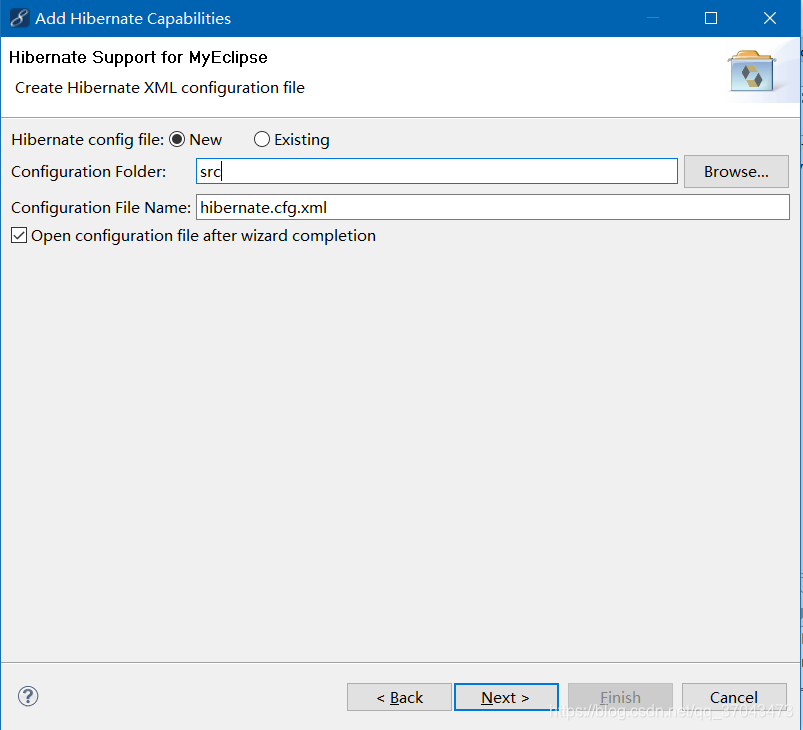The height and width of the screenshot is (730, 803).
Task: Proceed with the Next > button
Action: tap(506, 697)
